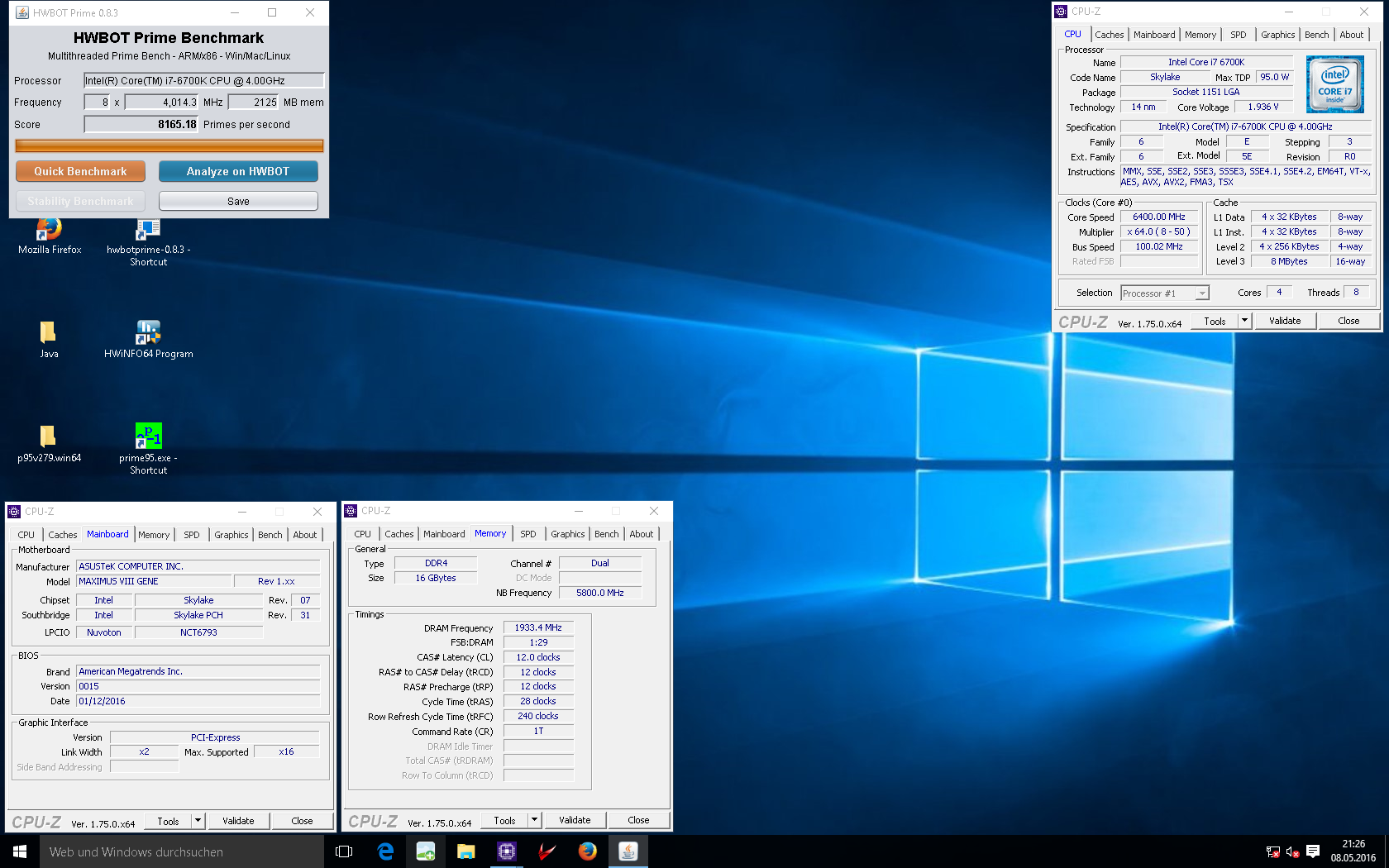Open Bench tab in top-right CPU-Z
This screenshot has width=1389, height=868.
[x=1316, y=35]
